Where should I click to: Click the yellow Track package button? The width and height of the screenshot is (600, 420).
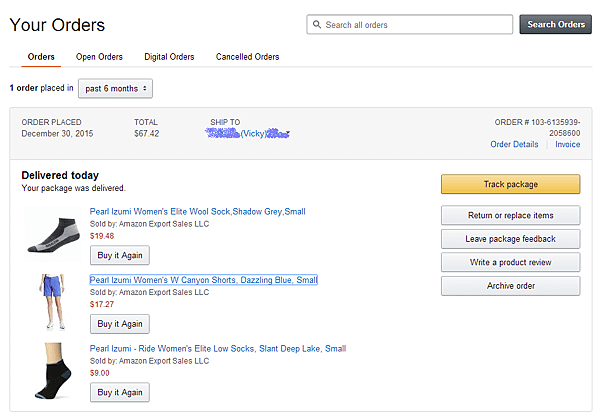tap(510, 184)
